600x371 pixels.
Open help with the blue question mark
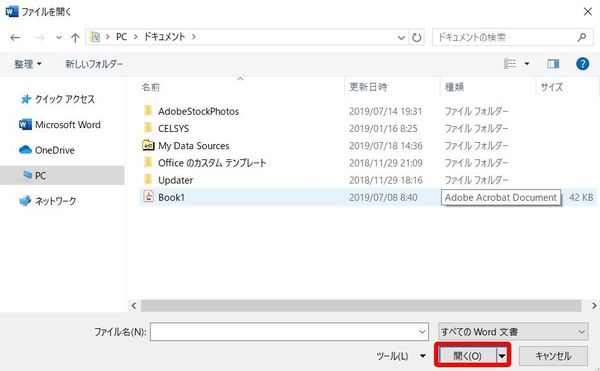coord(582,63)
